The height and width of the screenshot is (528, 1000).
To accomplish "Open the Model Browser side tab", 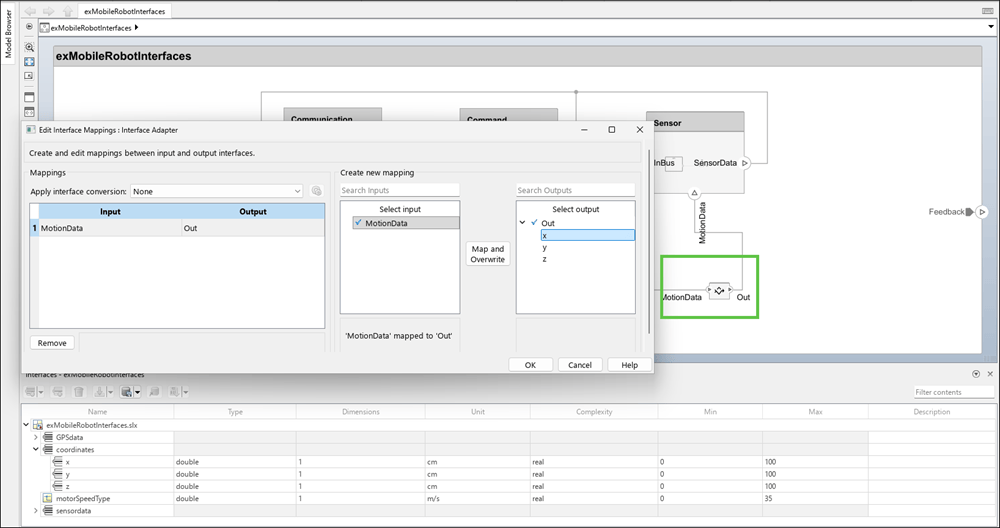I will (x=8, y=34).
